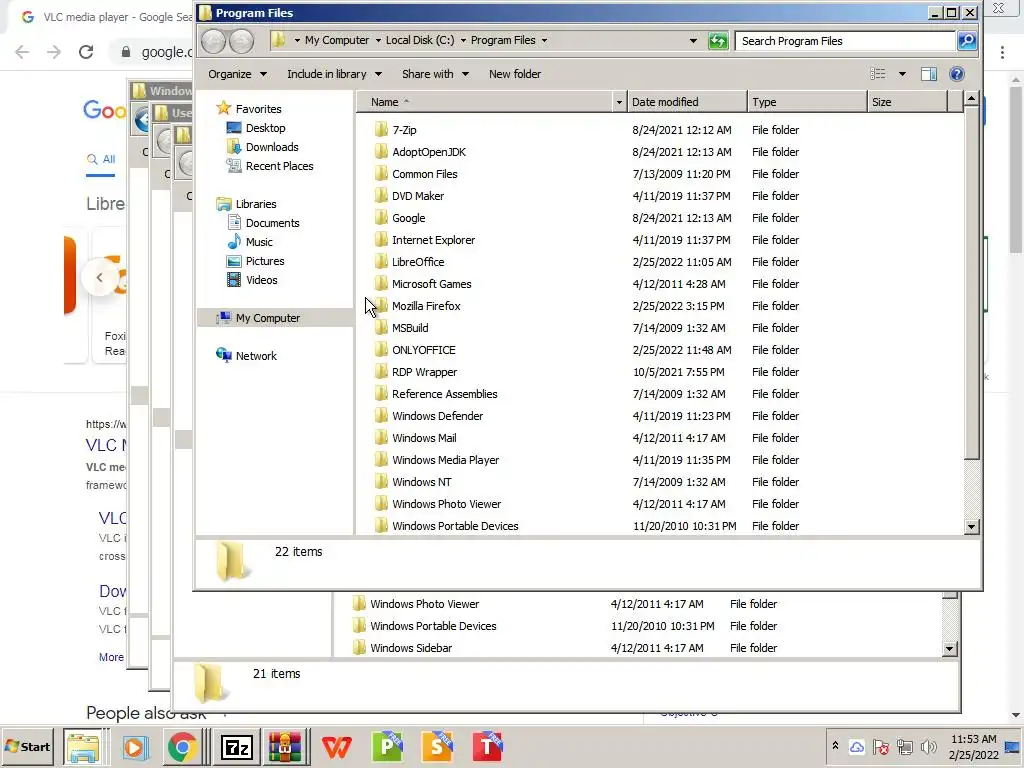Change your view icon in Explorer toolbar

click(878, 74)
